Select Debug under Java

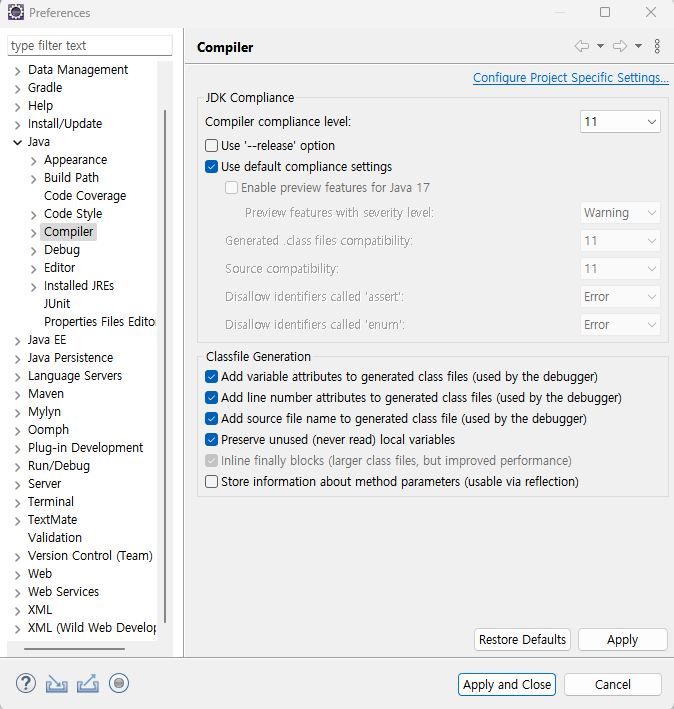pos(61,250)
